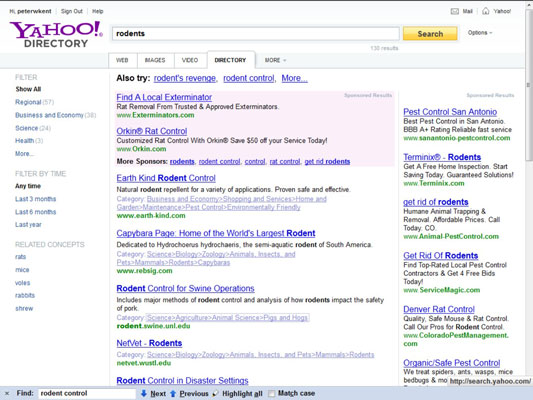Filter by Regional category
Viewport: 533px width, 400px height.
(x=28, y=102)
